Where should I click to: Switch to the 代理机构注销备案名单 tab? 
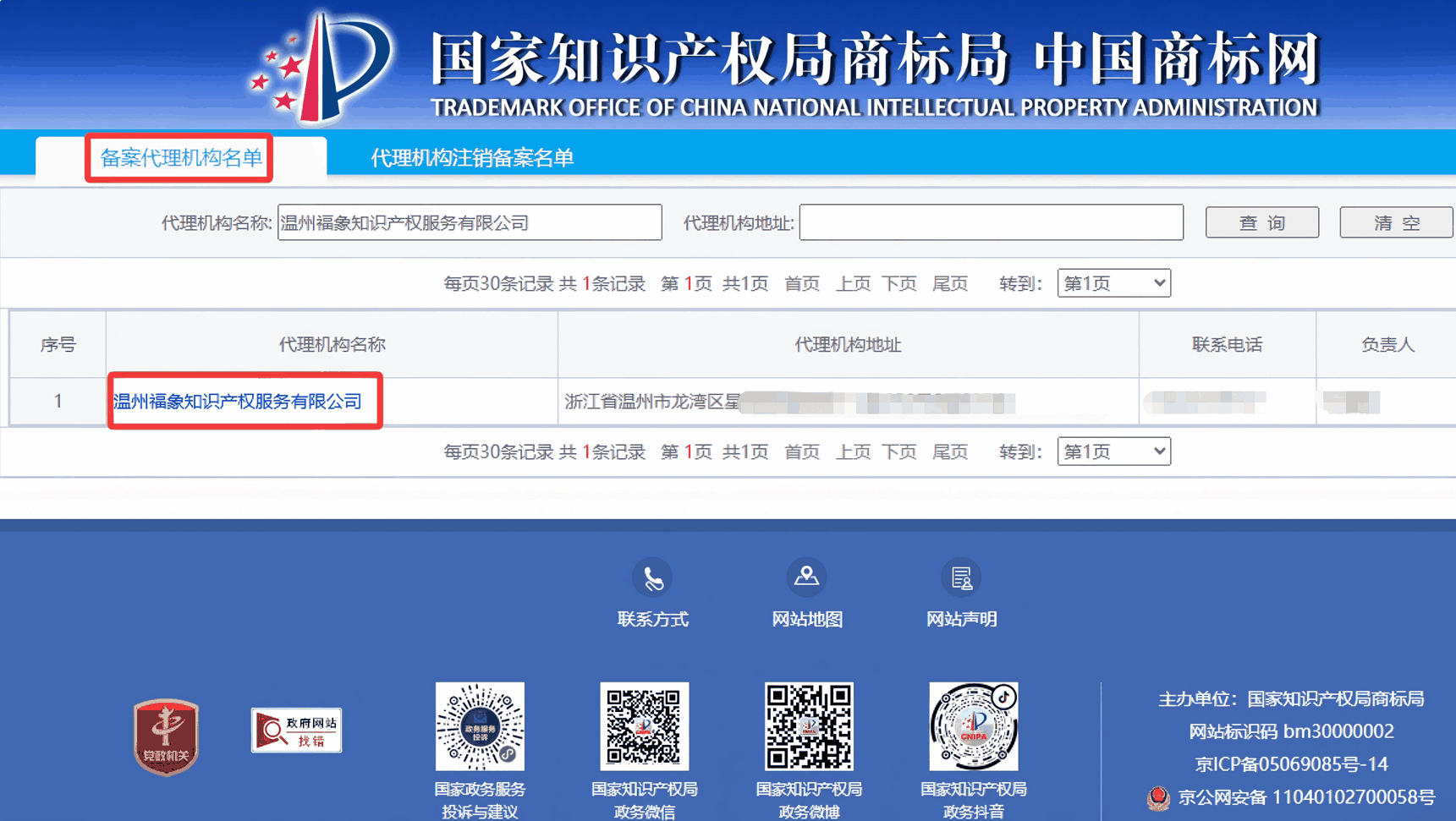point(472,157)
